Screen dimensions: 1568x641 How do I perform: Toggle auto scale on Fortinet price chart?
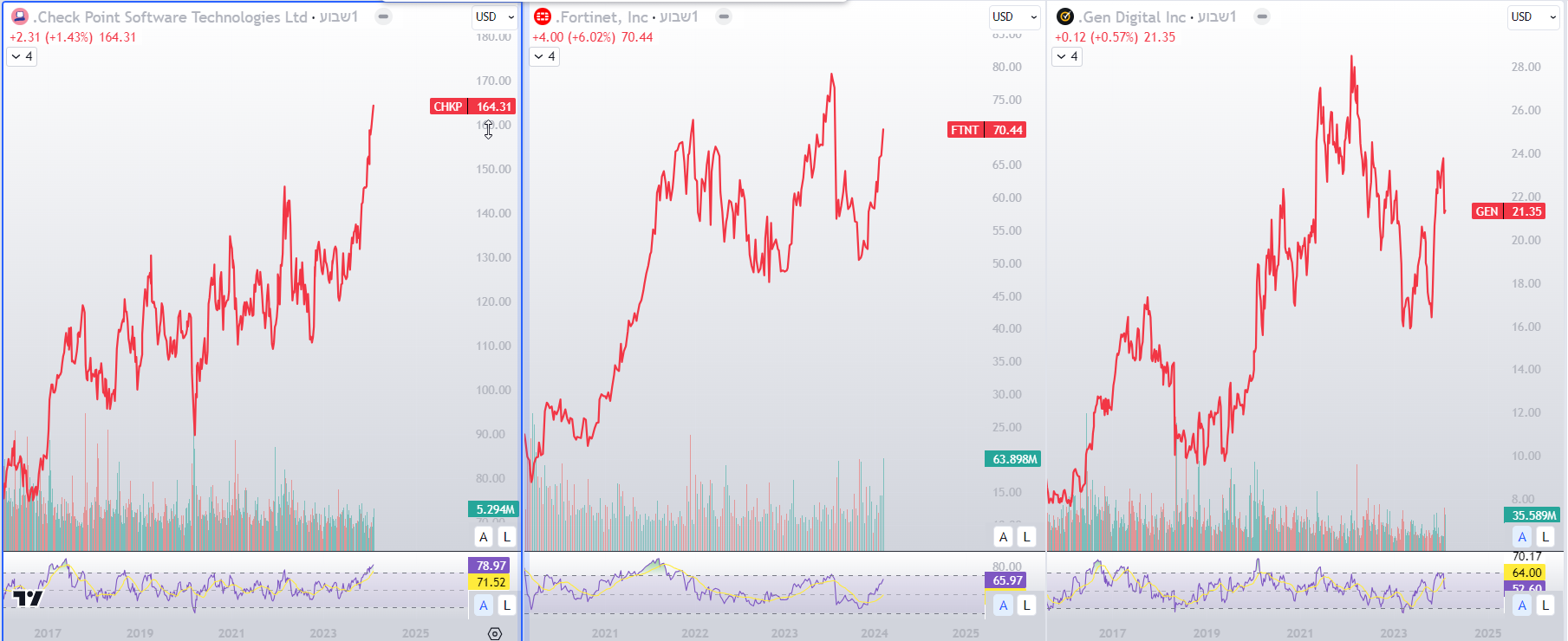tap(1004, 537)
